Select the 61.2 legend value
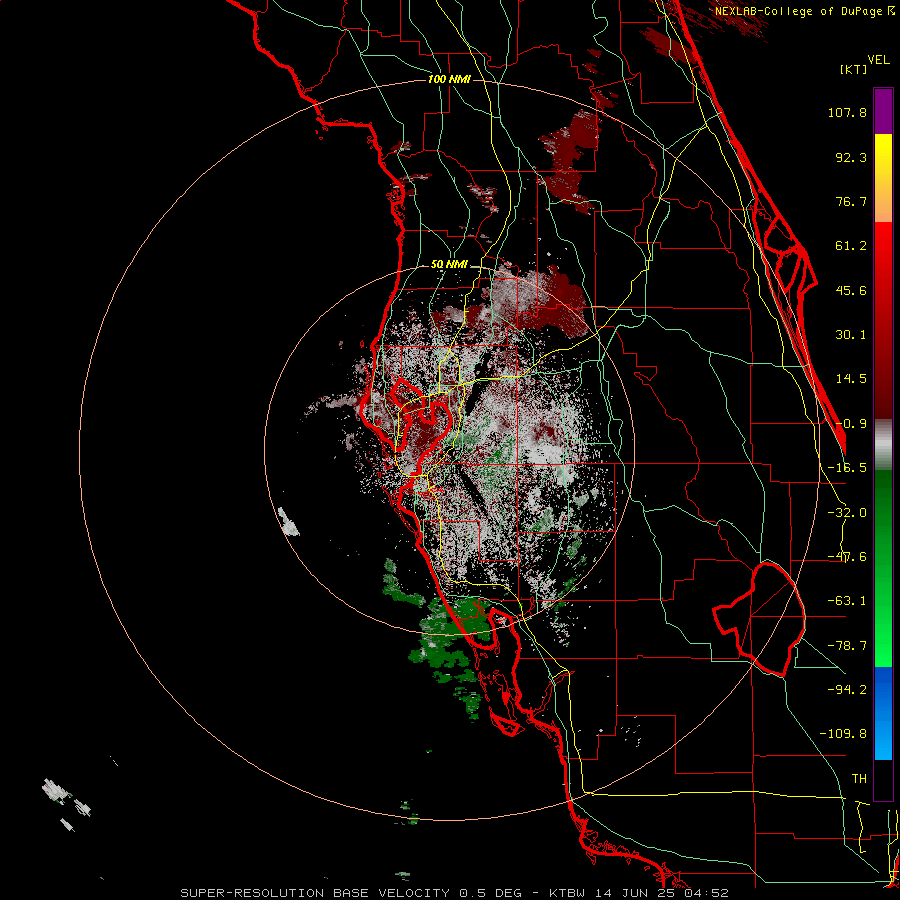Viewport: 900px width, 900px height. [851, 246]
